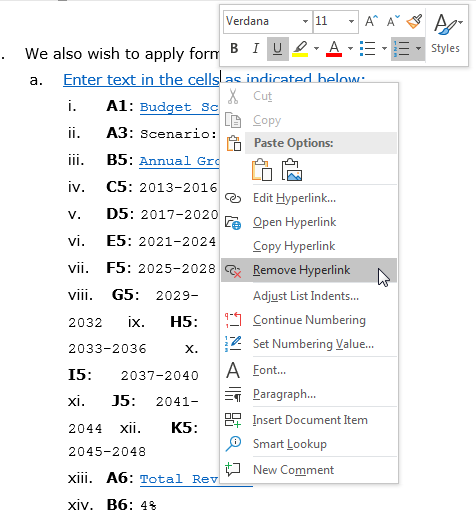The width and height of the screenshot is (476, 522).
Task: Apply red font color button
Action: (x=334, y=49)
